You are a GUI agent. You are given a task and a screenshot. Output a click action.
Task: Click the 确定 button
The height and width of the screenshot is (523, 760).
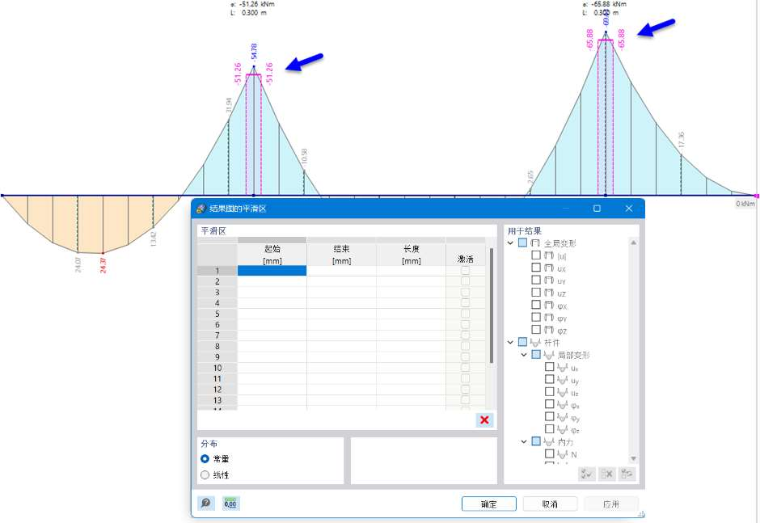tap(489, 504)
